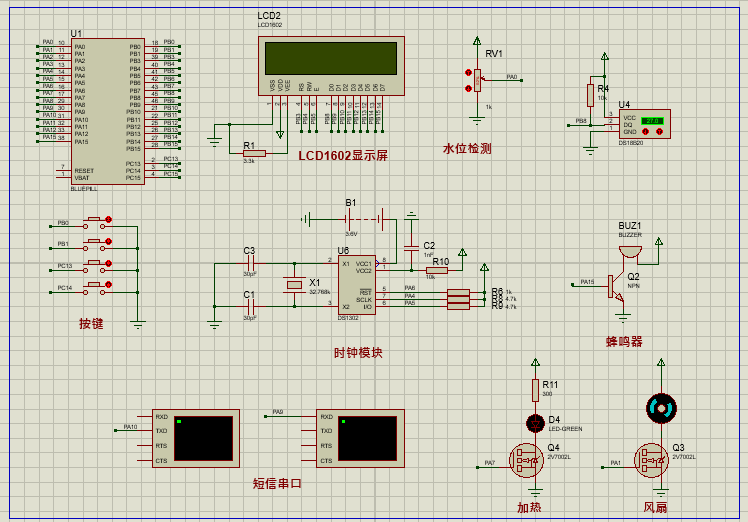Select the RV1 potentiometer body
748x522 pixels.
coord(478,80)
